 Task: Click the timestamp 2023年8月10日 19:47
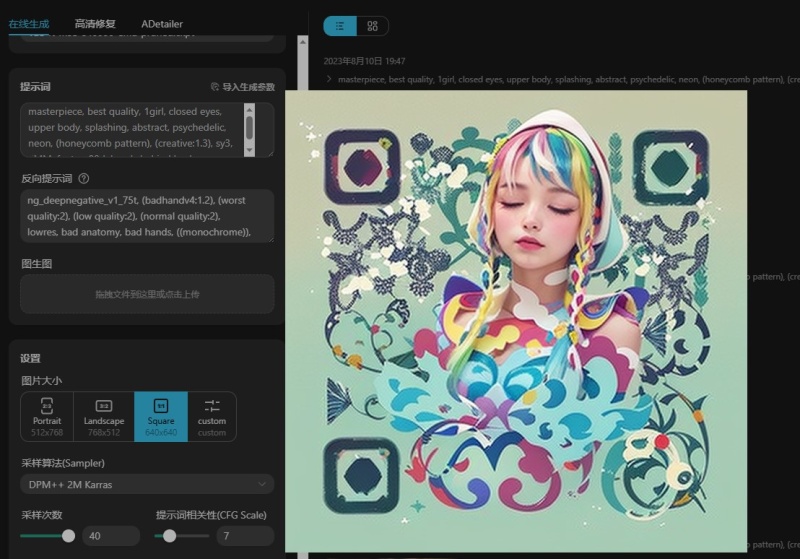tap(364, 61)
